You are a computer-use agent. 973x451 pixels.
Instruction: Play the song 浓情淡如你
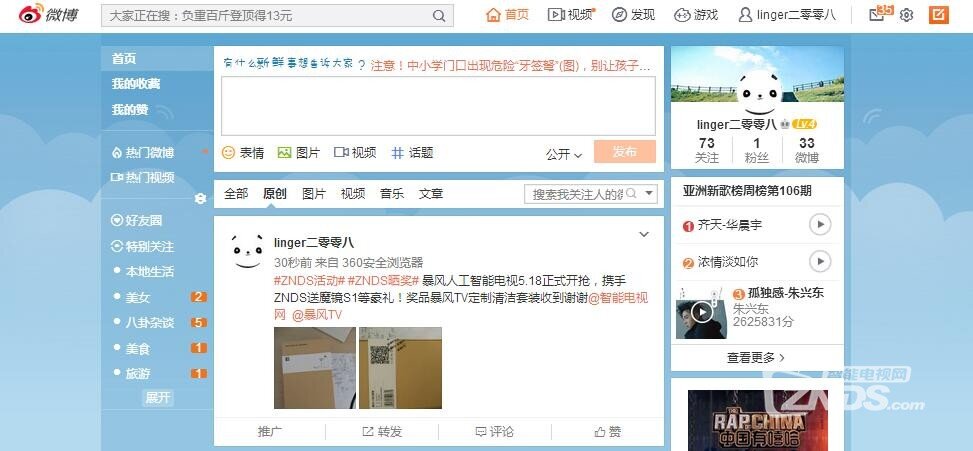click(820, 262)
